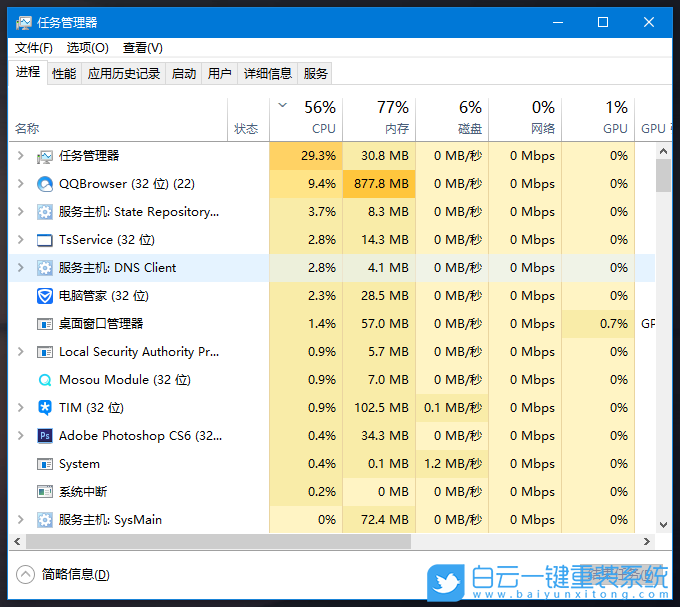The width and height of the screenshot is (680, 607).
Task: Click the 桌面窗口管理器 process icon
Action: pos(45,324)
